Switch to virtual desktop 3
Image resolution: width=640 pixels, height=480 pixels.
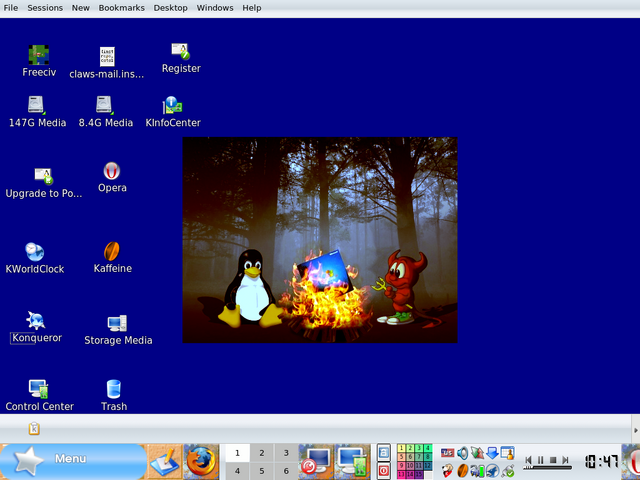pos(286,453)
